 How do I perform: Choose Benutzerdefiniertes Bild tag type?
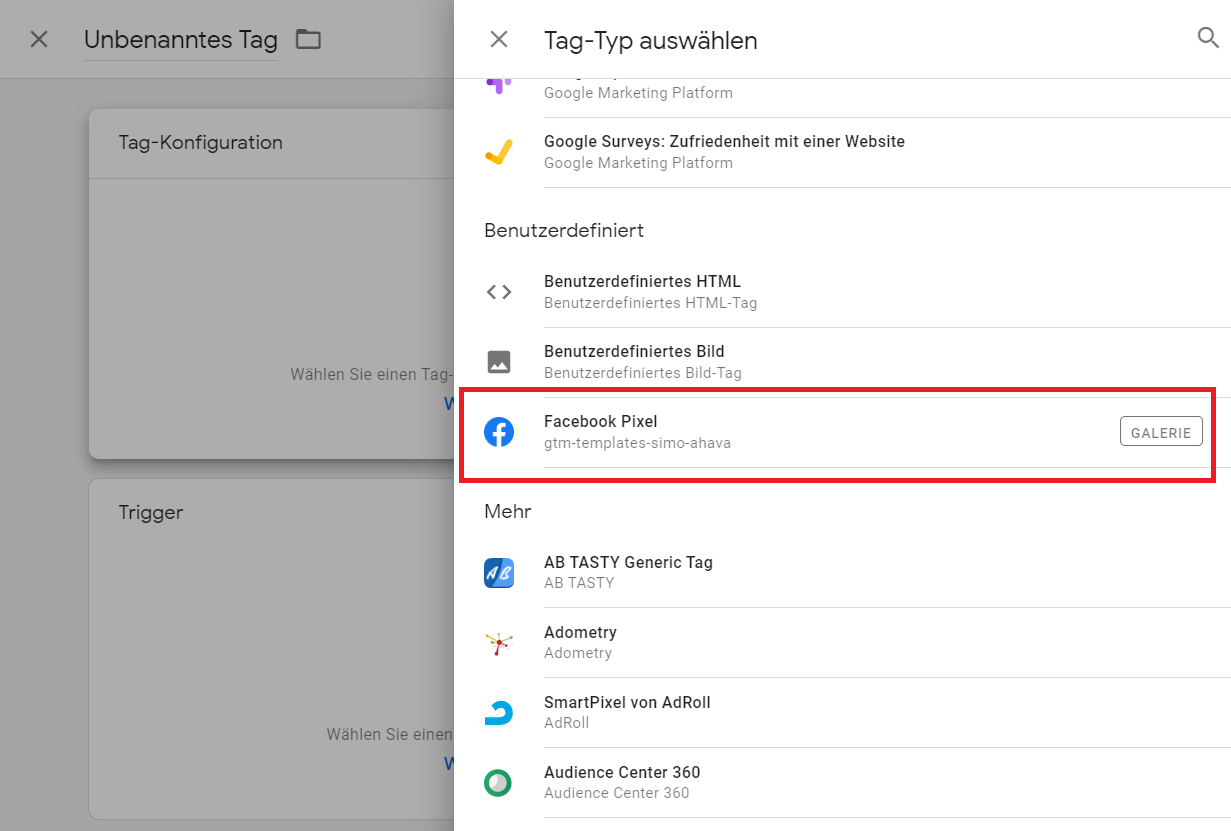pos(842,362)
